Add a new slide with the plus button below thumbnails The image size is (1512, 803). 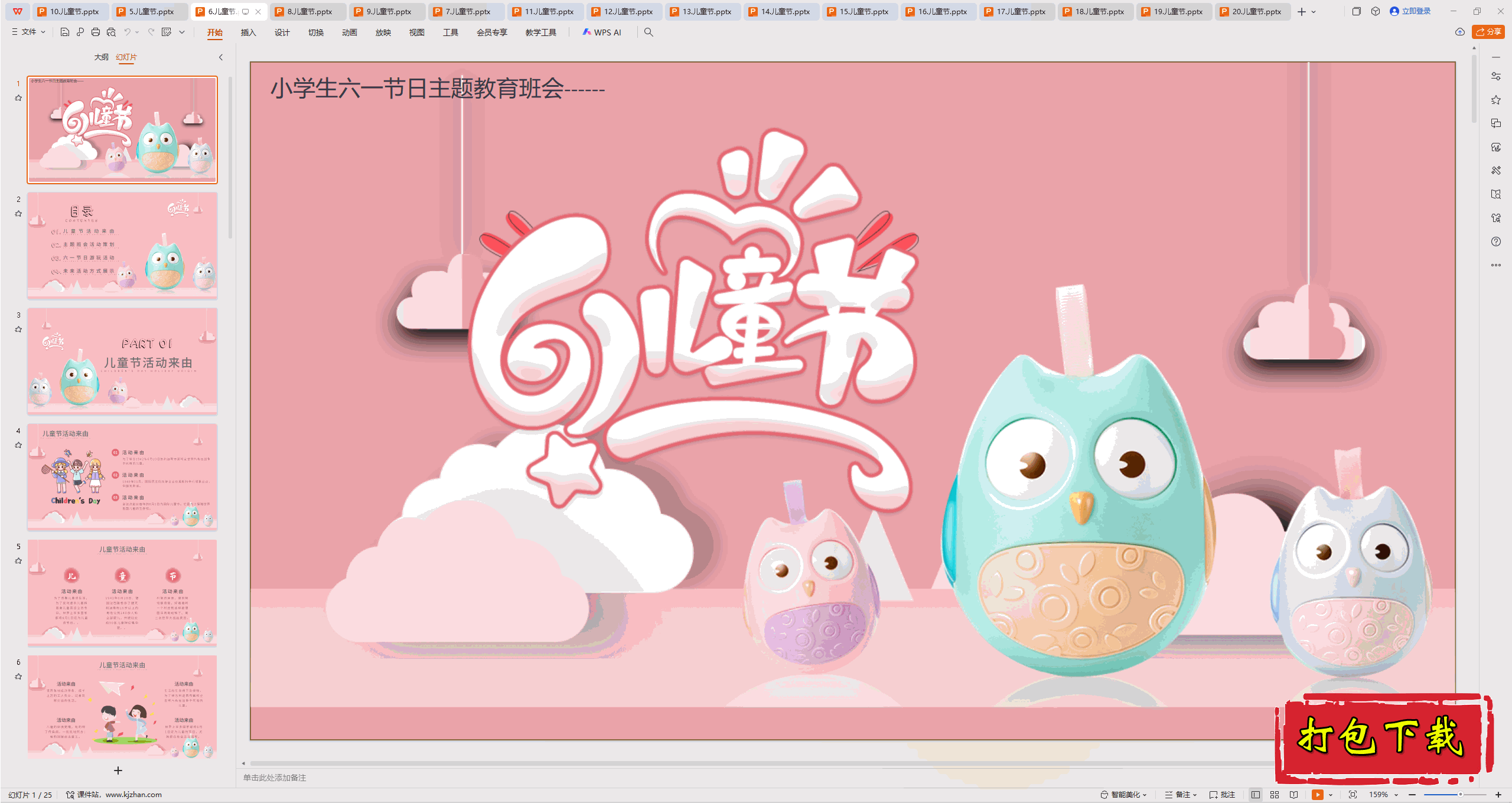point(118,771)
